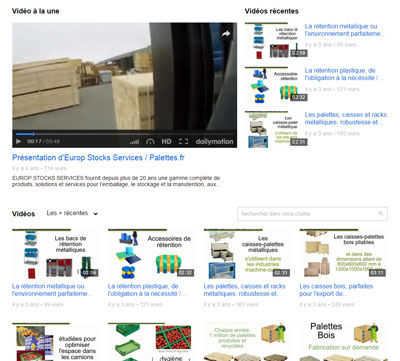The height and width of the screenshot is (361, 400).
Task: Click the recent 'caisses-palettes métalliques' sidebar thumbnail
Action: [x=276, y=129]
